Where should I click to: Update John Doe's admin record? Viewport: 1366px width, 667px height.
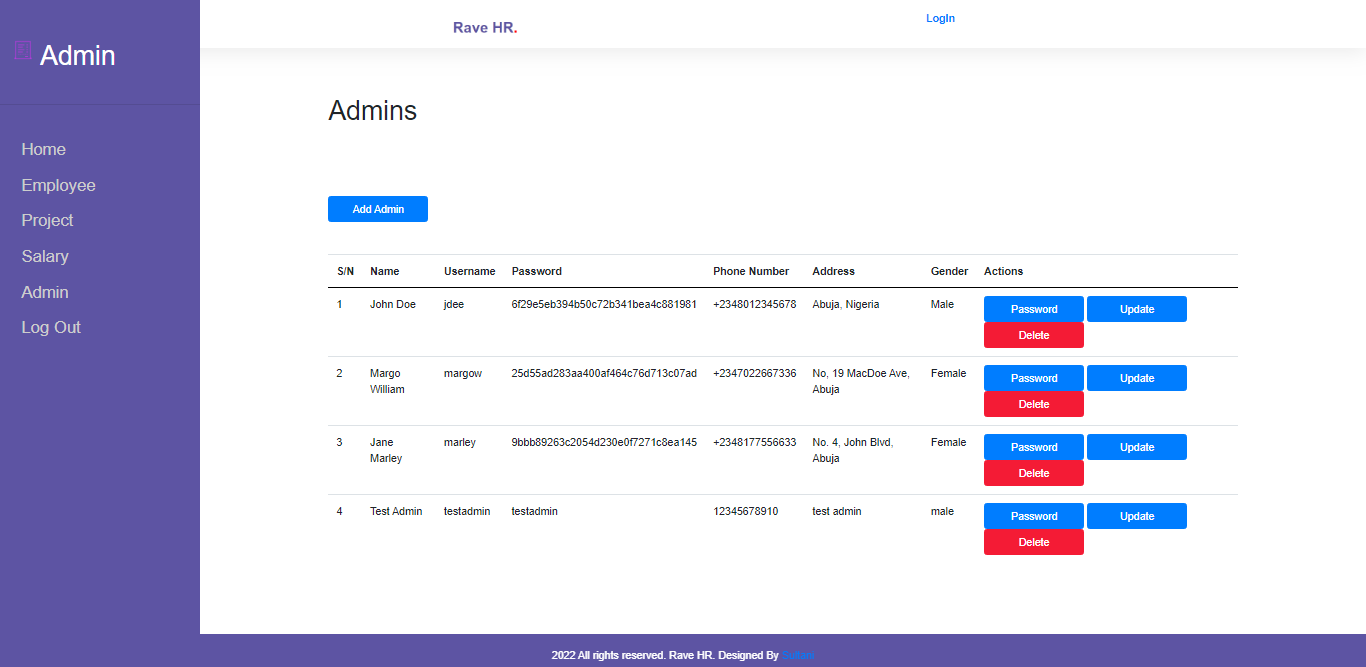pyautogui.click(x=1137, y=309)
